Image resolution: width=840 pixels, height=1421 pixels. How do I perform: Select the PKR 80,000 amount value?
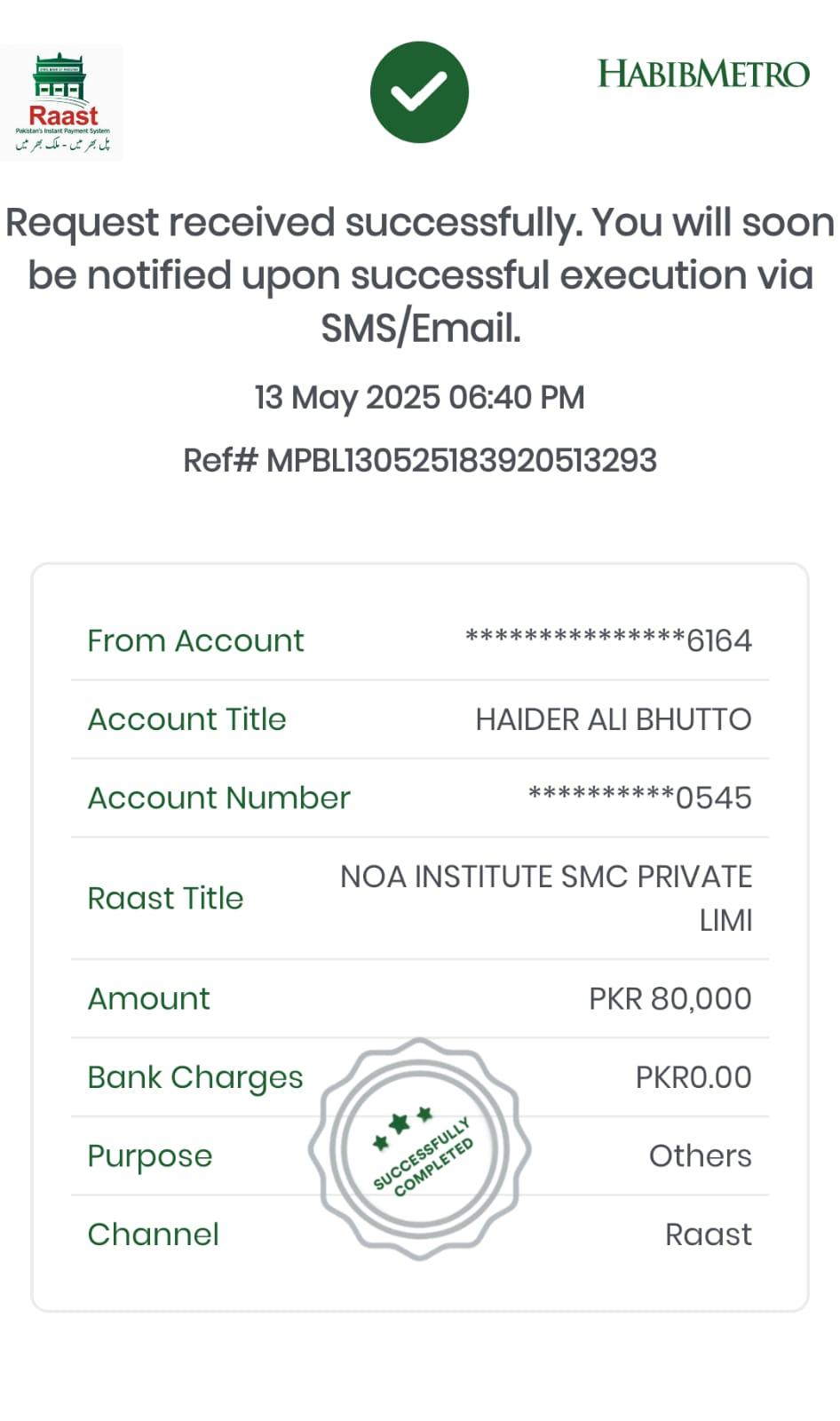coord(670,998)
